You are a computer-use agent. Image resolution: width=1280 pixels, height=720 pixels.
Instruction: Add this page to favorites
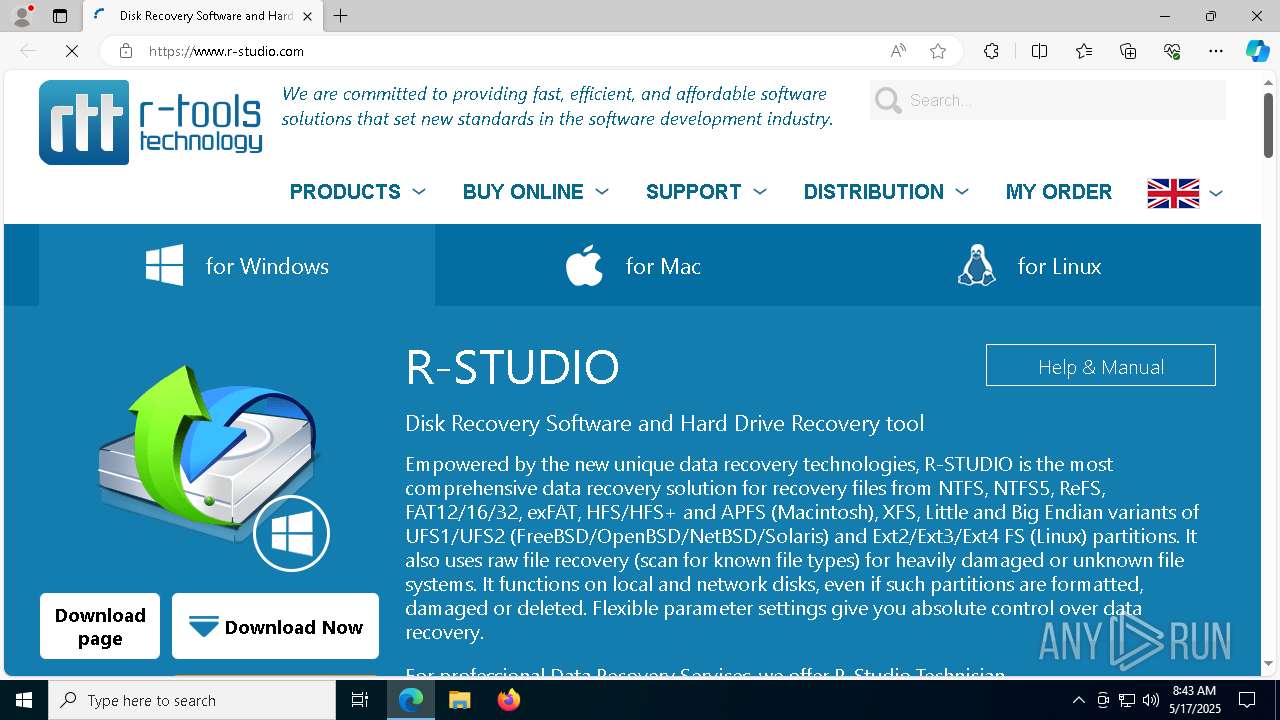938,51
